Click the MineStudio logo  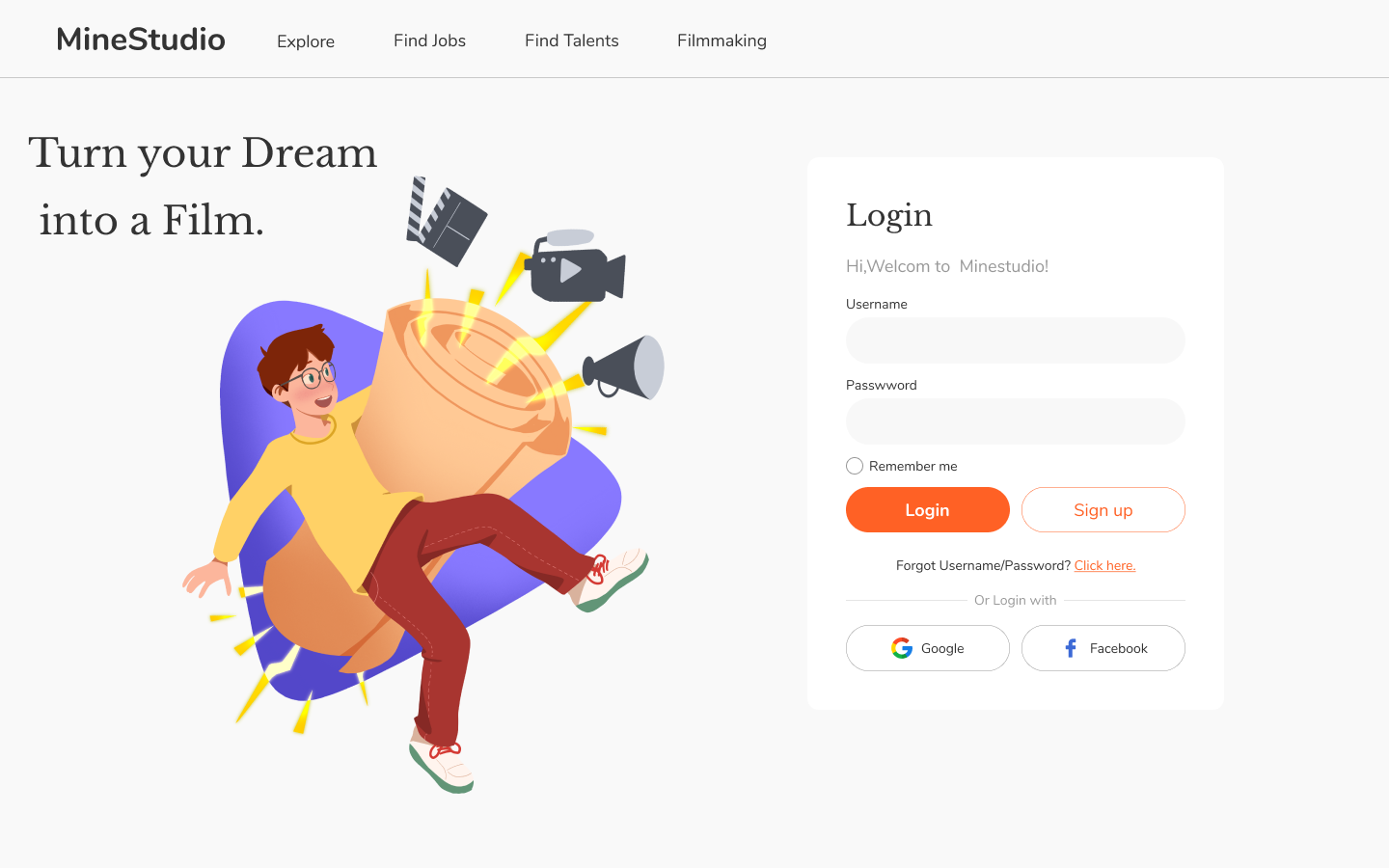point(141,40)
